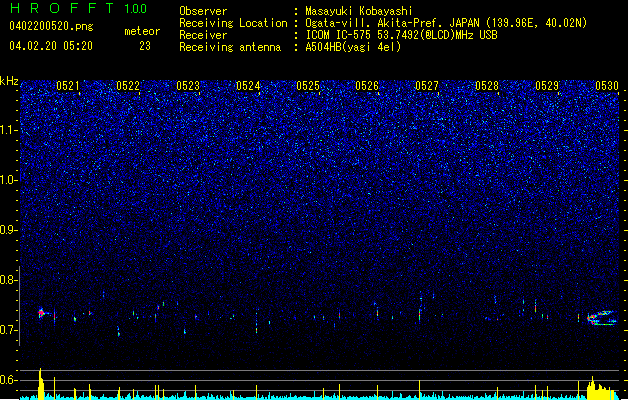Click the 0526 time marker
The width and height of the screenshot is (629, 400).
(x=367, y=86)
